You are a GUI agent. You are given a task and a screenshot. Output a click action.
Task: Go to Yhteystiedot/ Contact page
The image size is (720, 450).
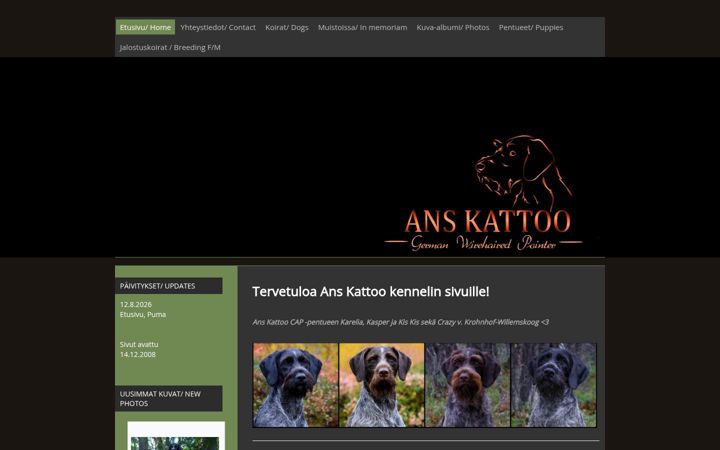[218, 27]
